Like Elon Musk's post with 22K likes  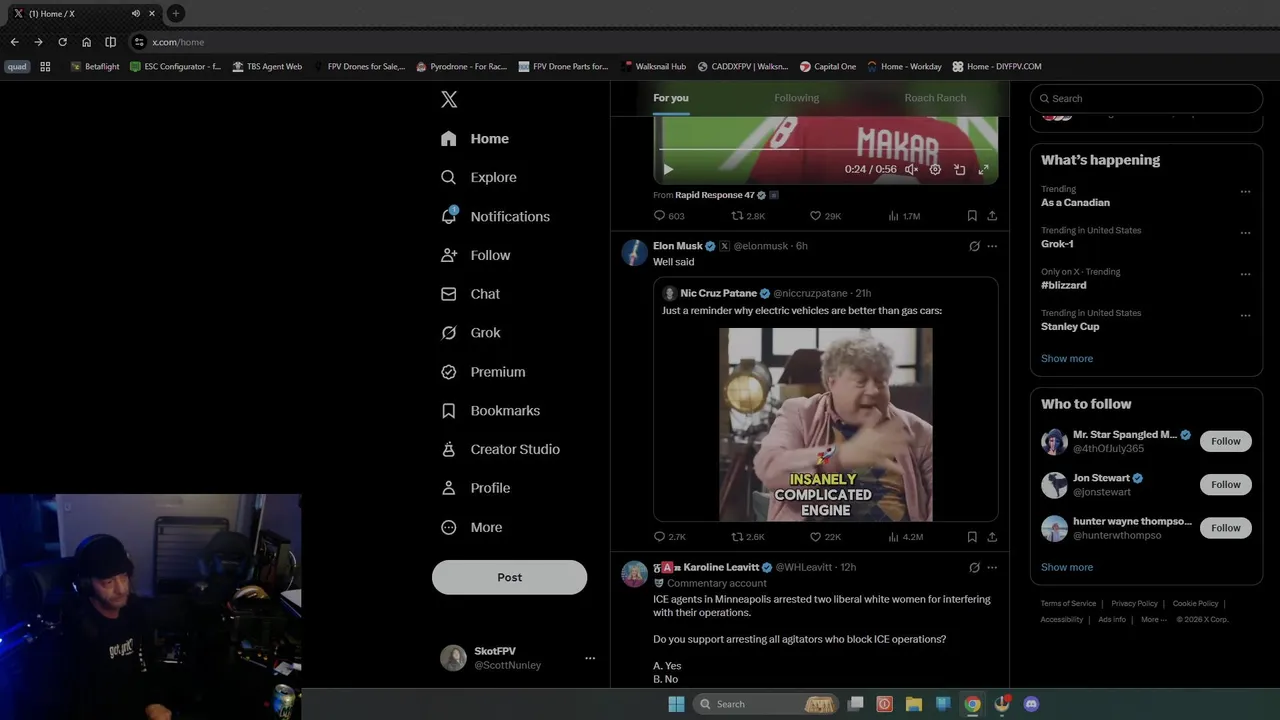click(825, 537)
